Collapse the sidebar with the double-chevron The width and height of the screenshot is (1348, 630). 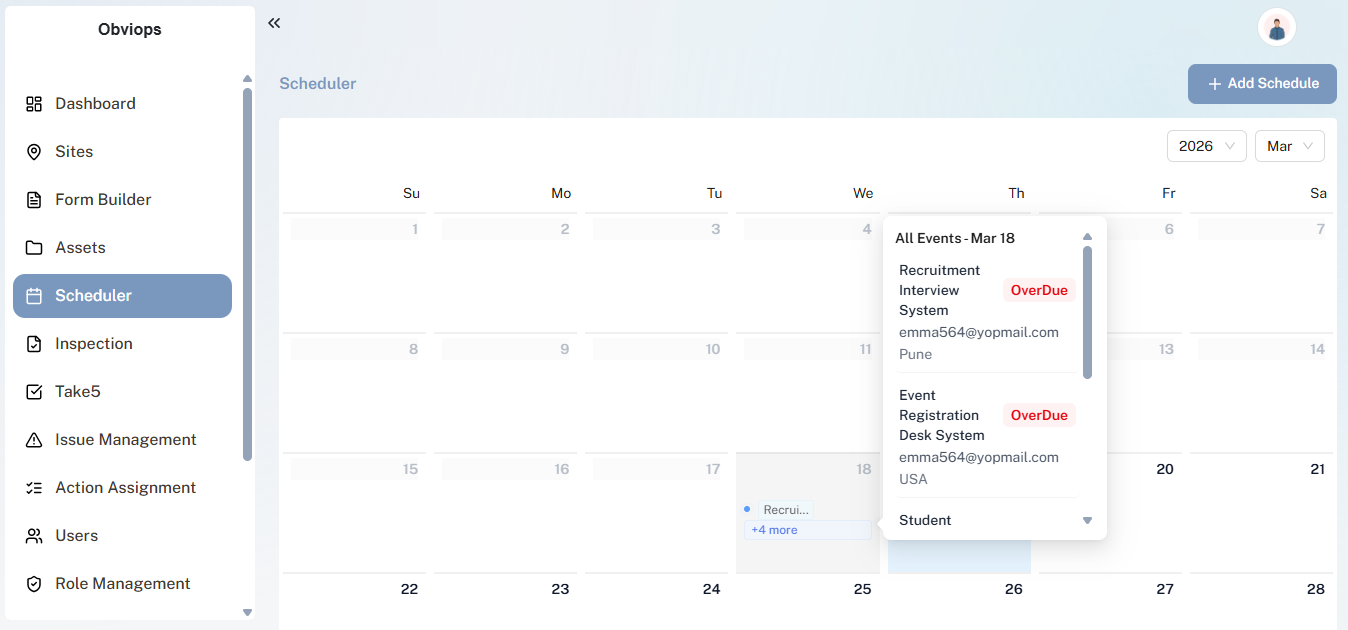pyautogui.click(x=274, y=22)
